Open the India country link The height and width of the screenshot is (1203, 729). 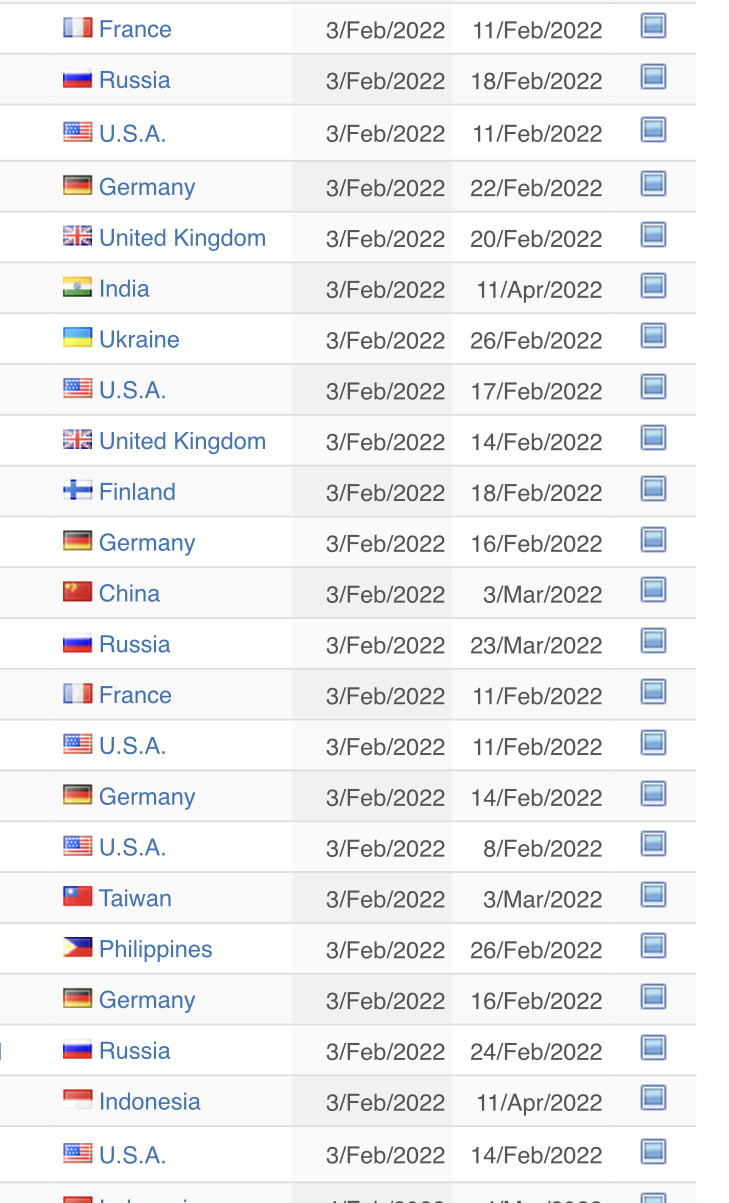124,289
